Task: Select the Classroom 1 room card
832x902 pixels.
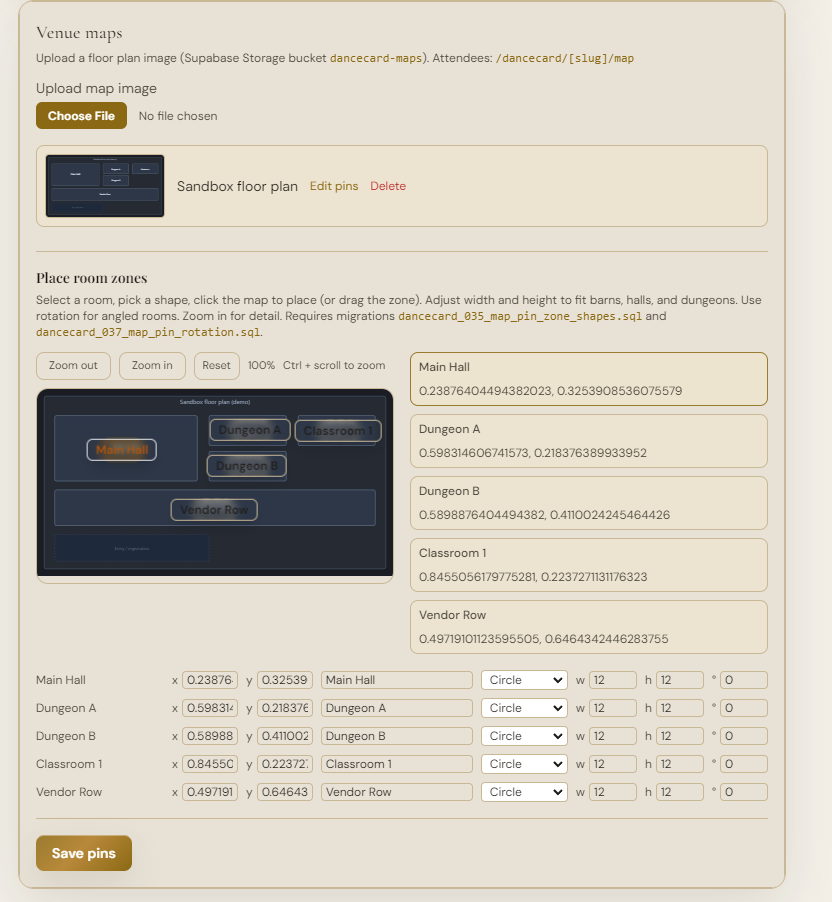Action: pos(589,565)
